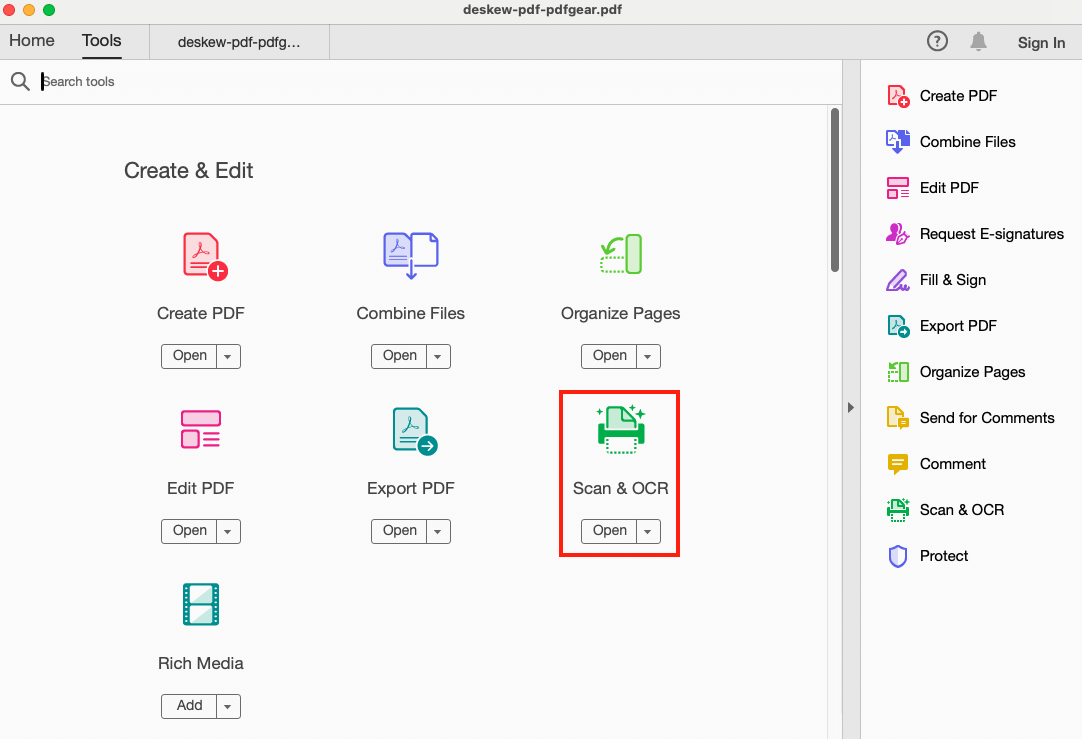Click Comment label in sidebar
The height and width of the screenshot is (739, 1082).
pos(953,464)
